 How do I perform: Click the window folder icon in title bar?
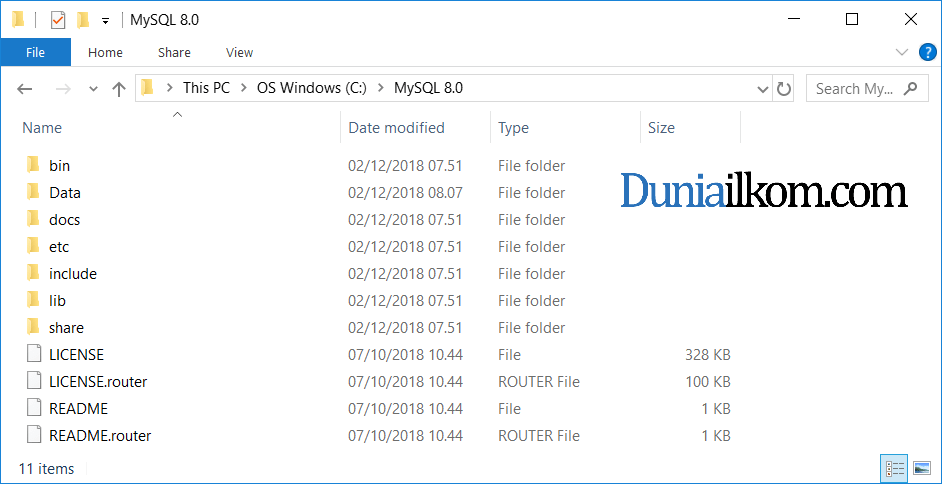(x=18, y=20)
